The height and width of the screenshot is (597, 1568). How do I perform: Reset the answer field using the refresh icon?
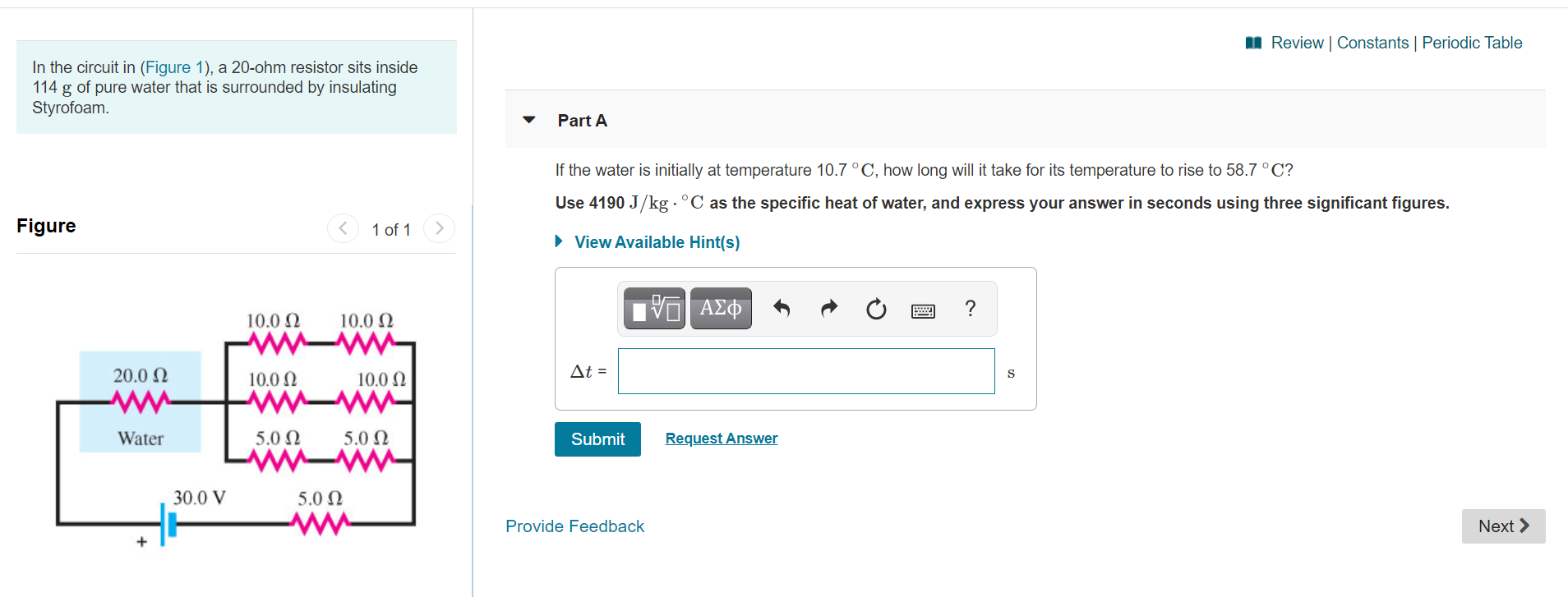[x=876, y=308]
